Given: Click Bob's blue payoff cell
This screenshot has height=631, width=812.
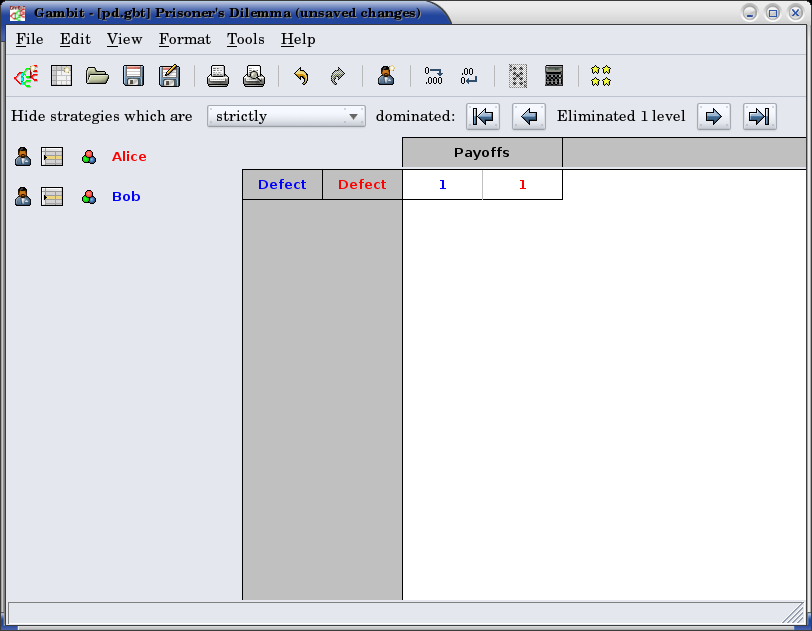Looking at the screenshot, I should [x=442, y=185].
